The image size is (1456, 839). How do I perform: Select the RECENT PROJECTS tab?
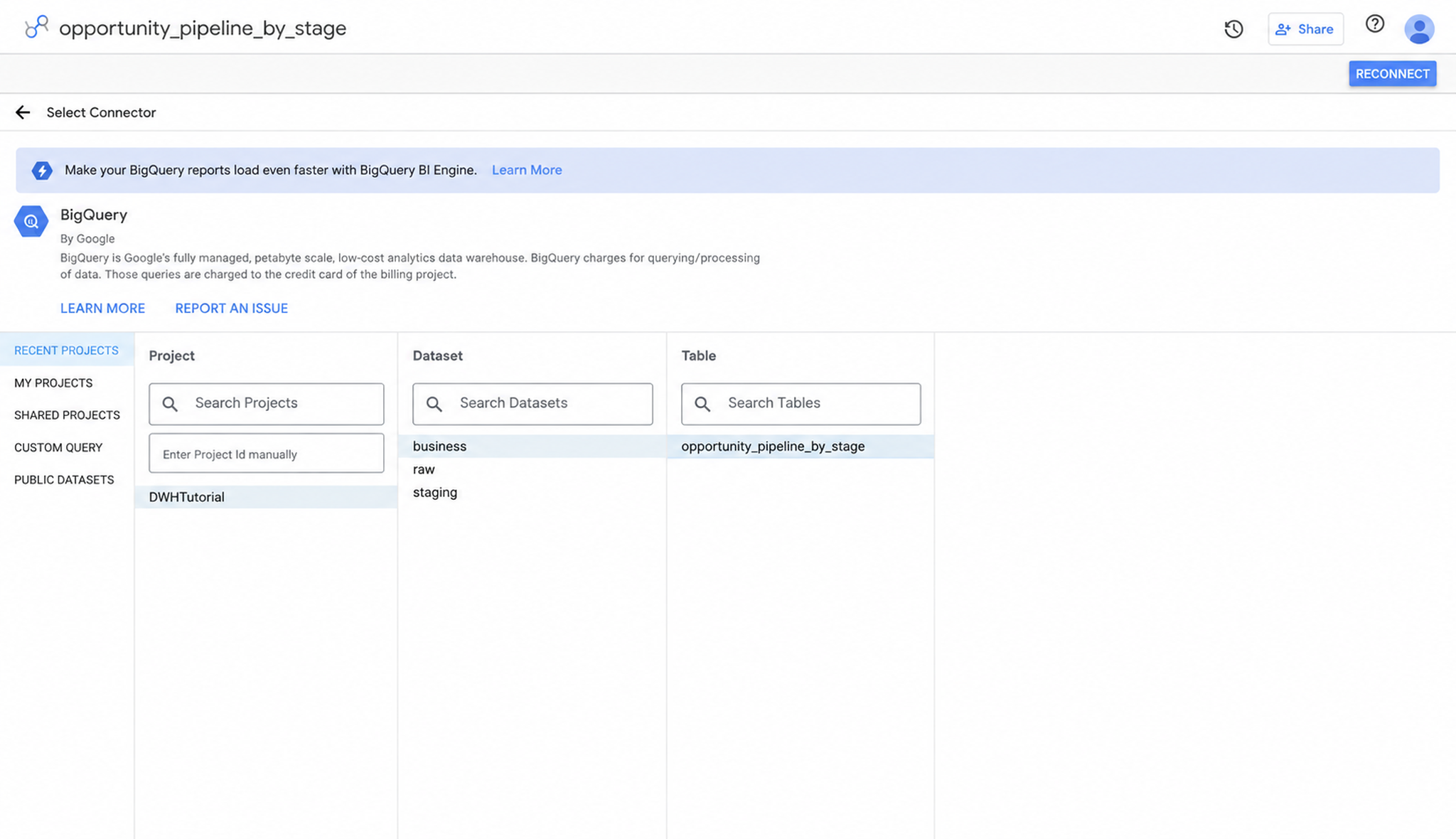[67, 351]
